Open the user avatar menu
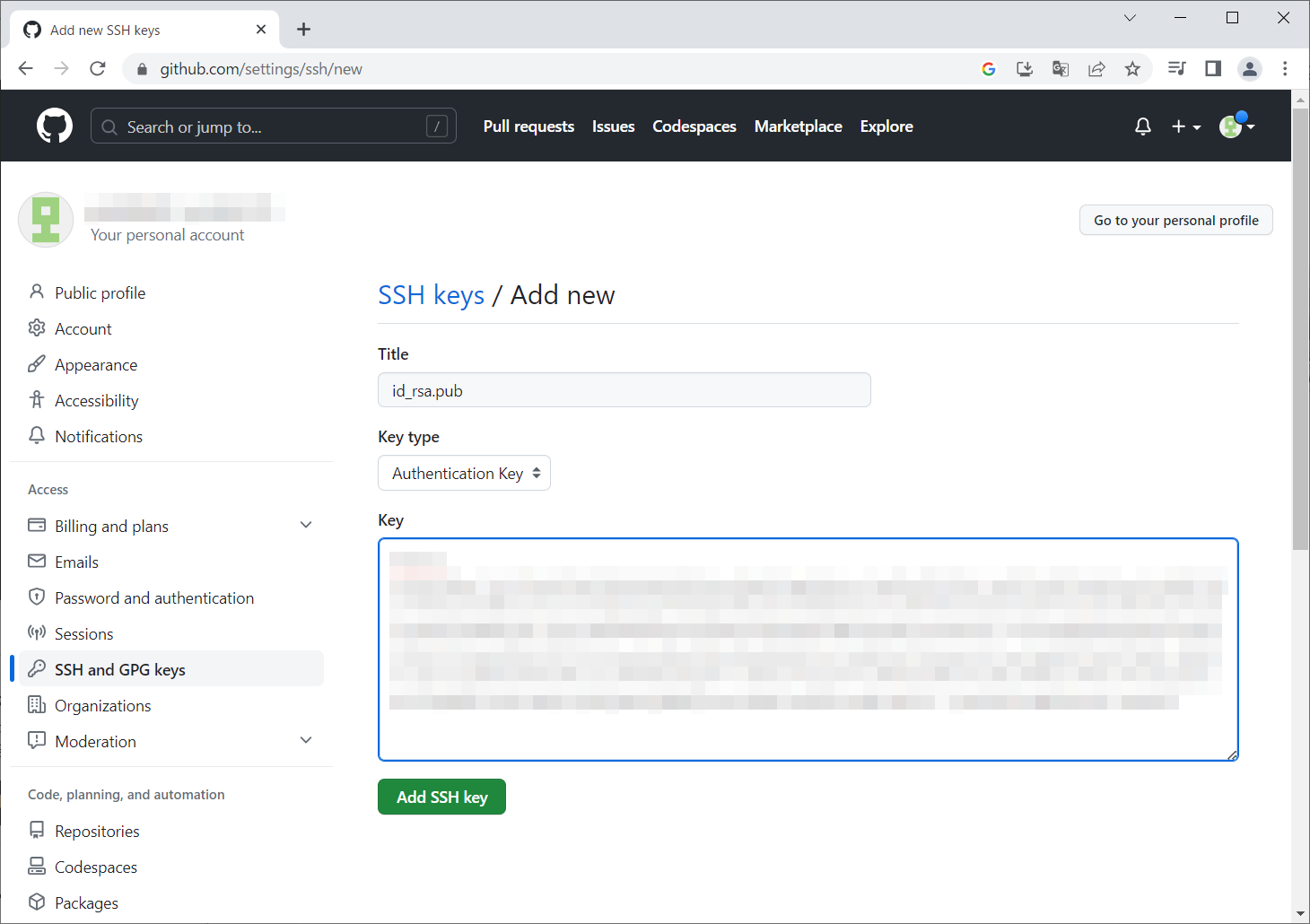This screenshot has height=924, width=1310. coord(1236,126)
